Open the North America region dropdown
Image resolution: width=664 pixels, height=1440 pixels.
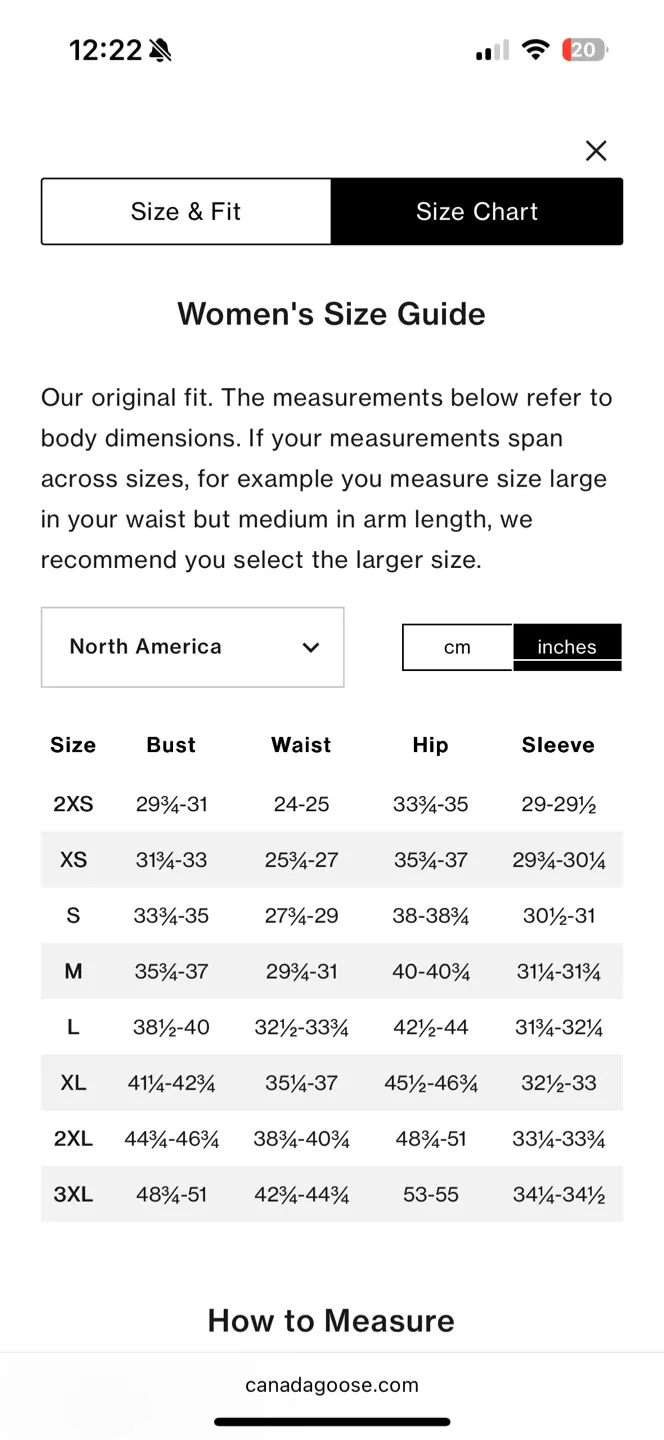(192, 647)
